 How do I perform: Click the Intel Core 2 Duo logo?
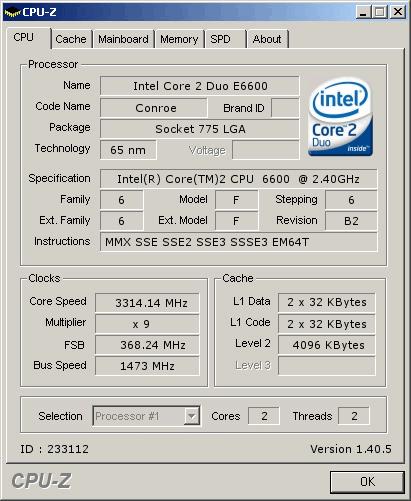point(340,116)
